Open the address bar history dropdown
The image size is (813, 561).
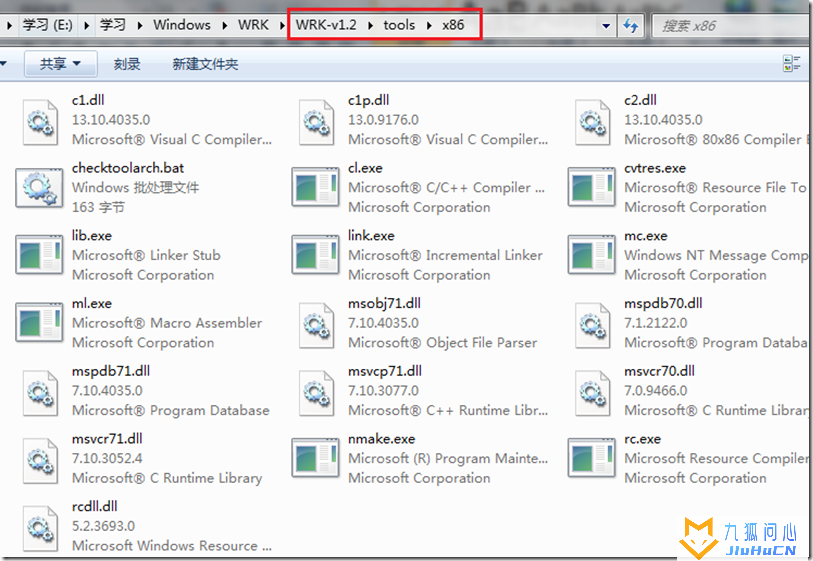(x=606, y=25)
